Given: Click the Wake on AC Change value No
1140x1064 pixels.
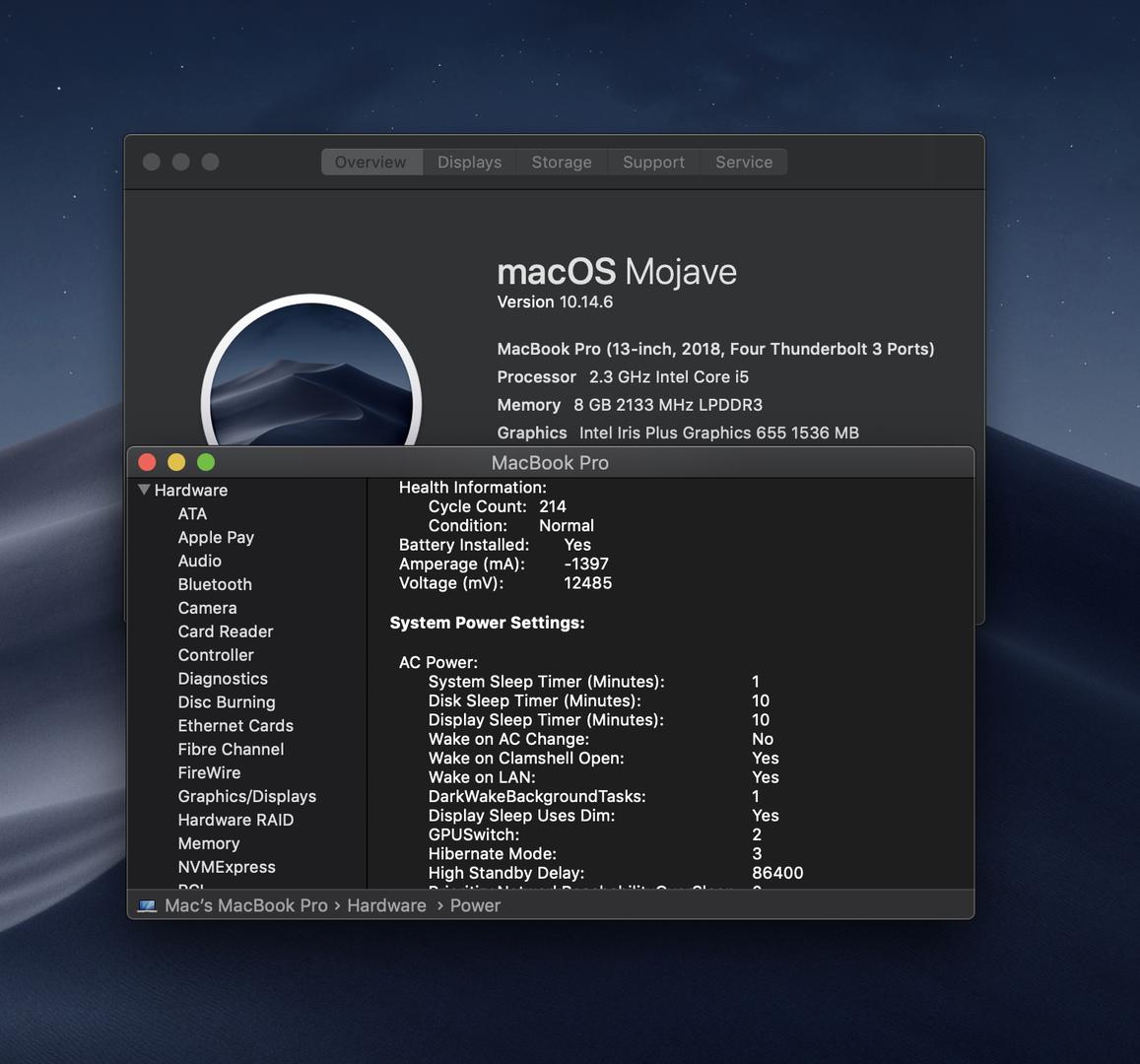Looking at the screenshot, I should (763, 739).
